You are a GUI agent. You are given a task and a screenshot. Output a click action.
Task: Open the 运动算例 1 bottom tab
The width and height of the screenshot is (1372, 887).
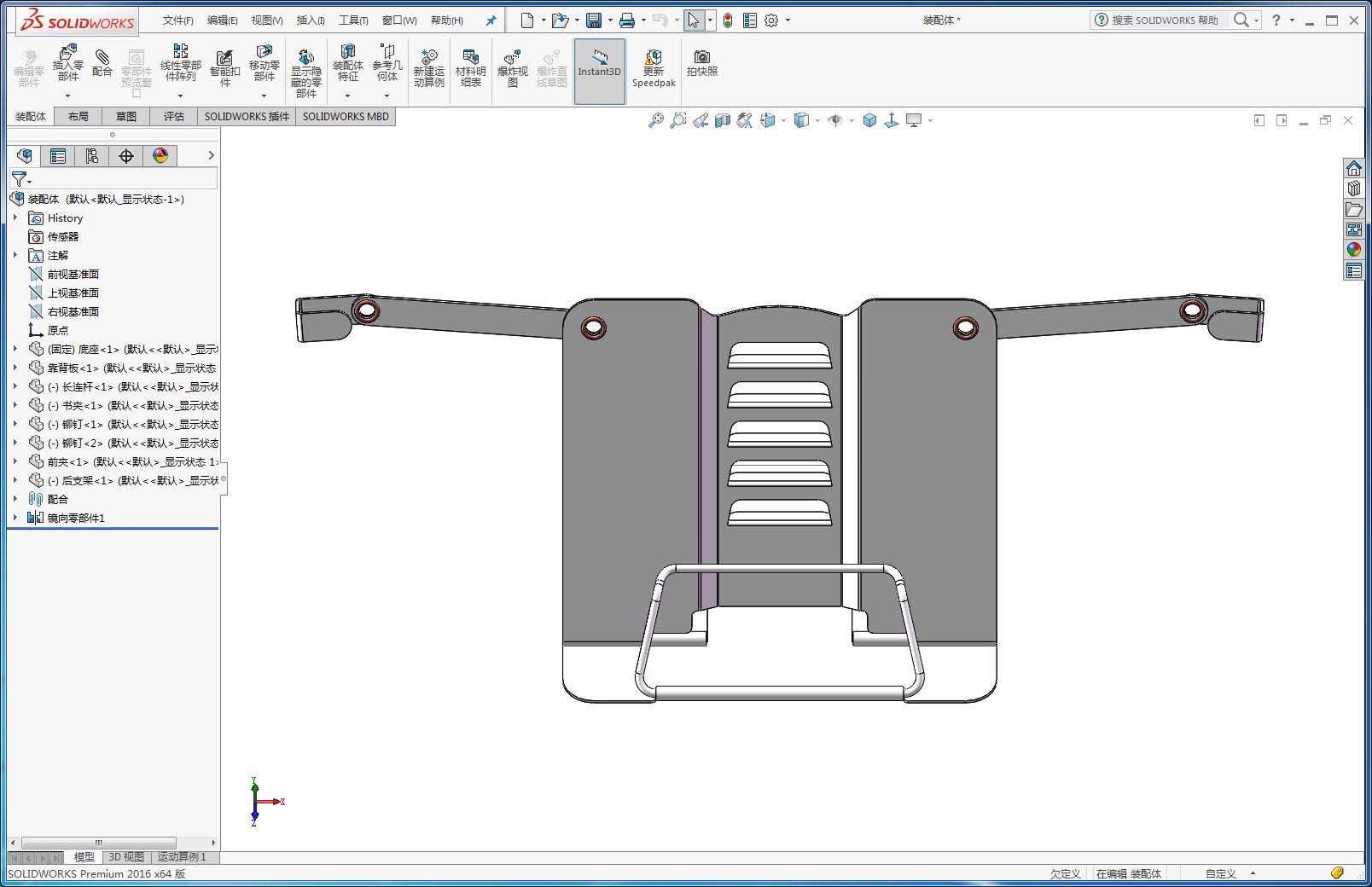[182, 857]
